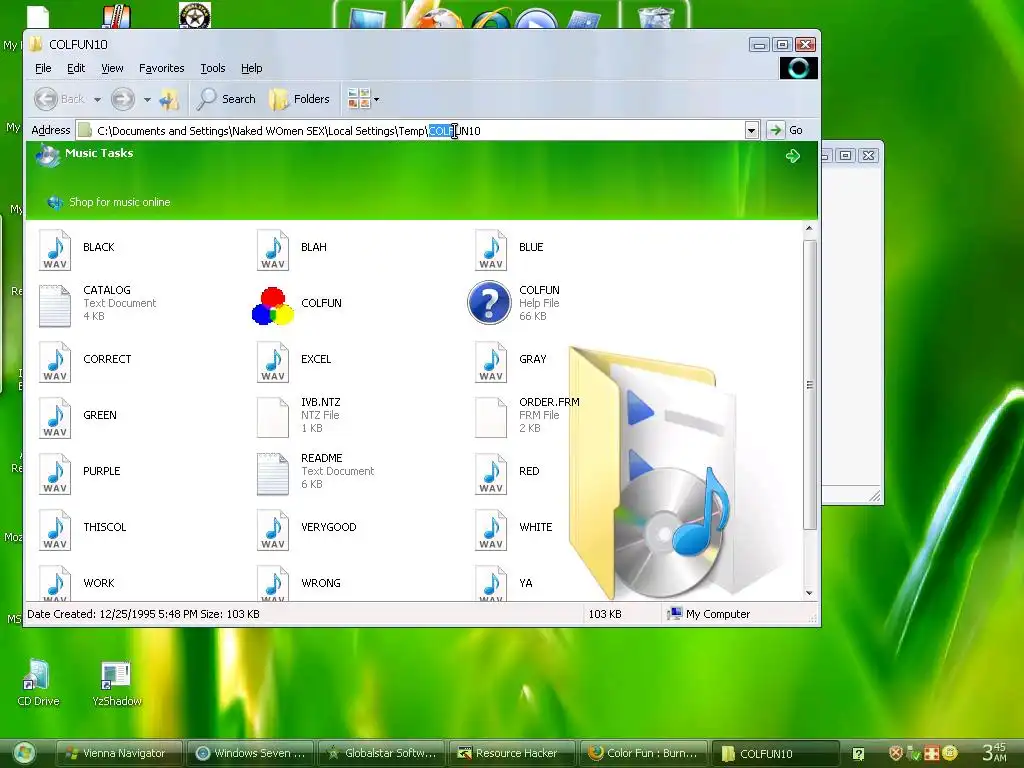Click the scroll down arrow of file list
1024x768 pixels.
809,593
